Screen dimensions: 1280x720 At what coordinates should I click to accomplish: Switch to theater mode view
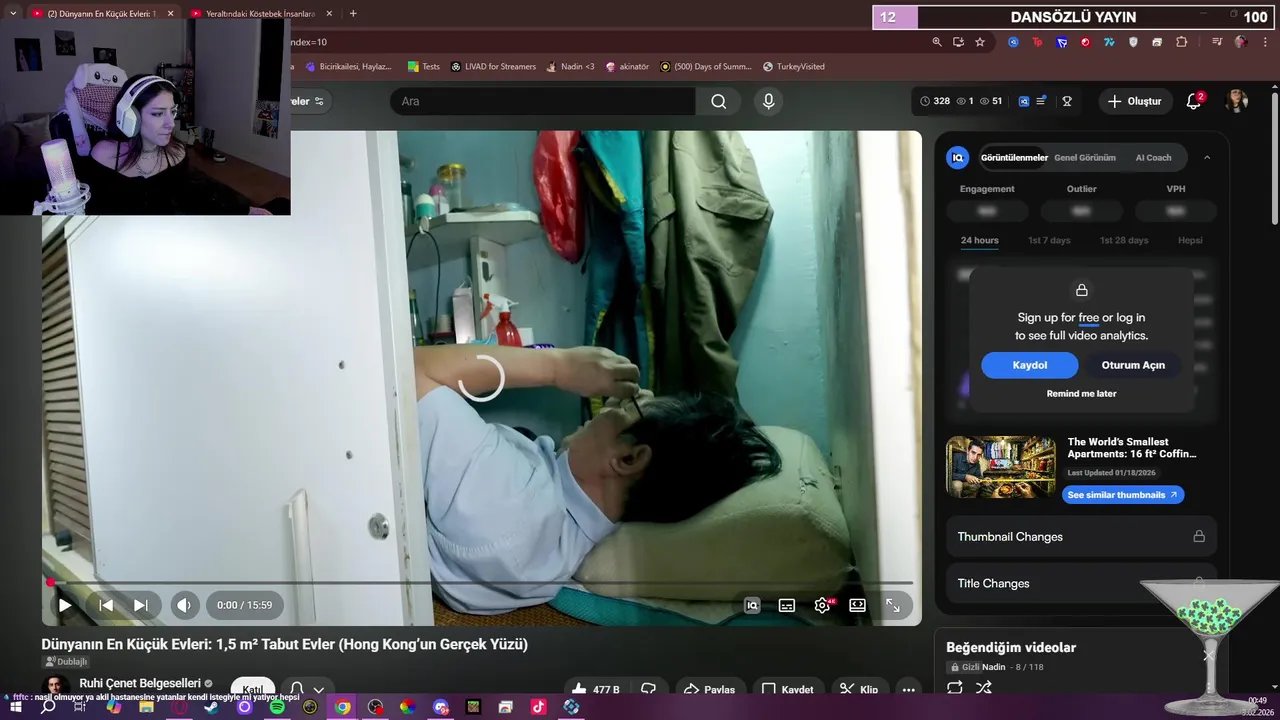click(857, 605)
